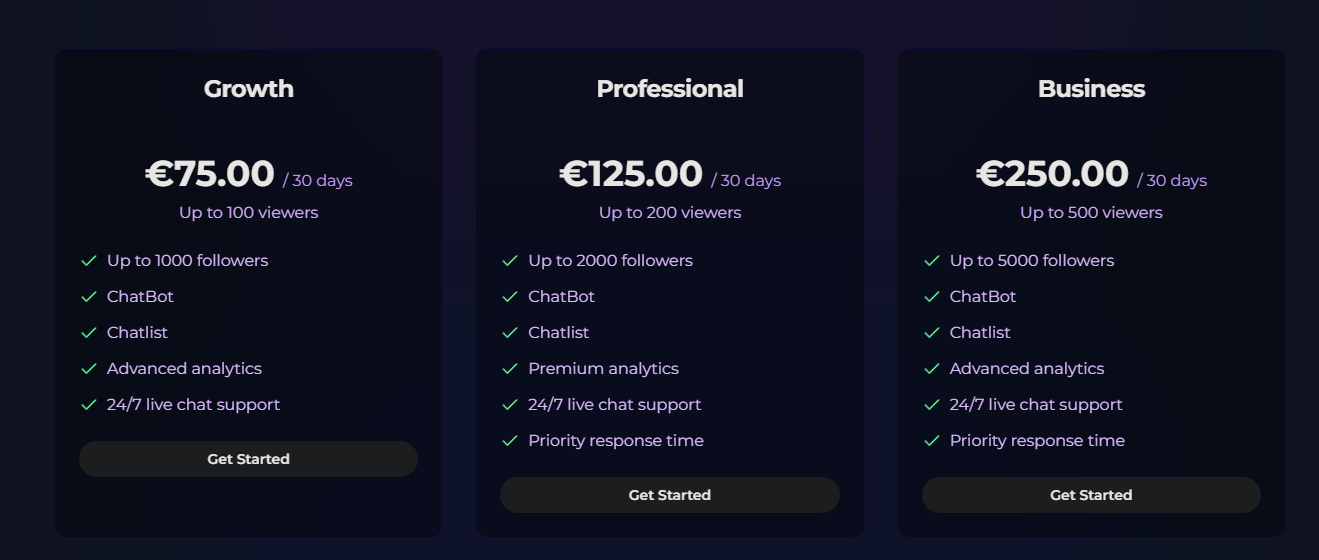The image size is (1319, 560).
Task: Select the Business plan heading
Action: pos(1091,89)
